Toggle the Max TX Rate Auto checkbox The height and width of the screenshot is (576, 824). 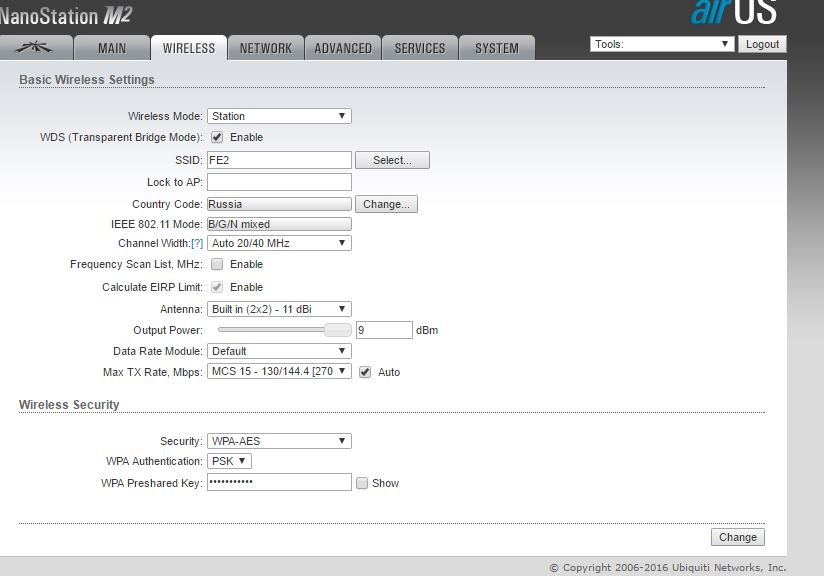(x=365, y=372)
